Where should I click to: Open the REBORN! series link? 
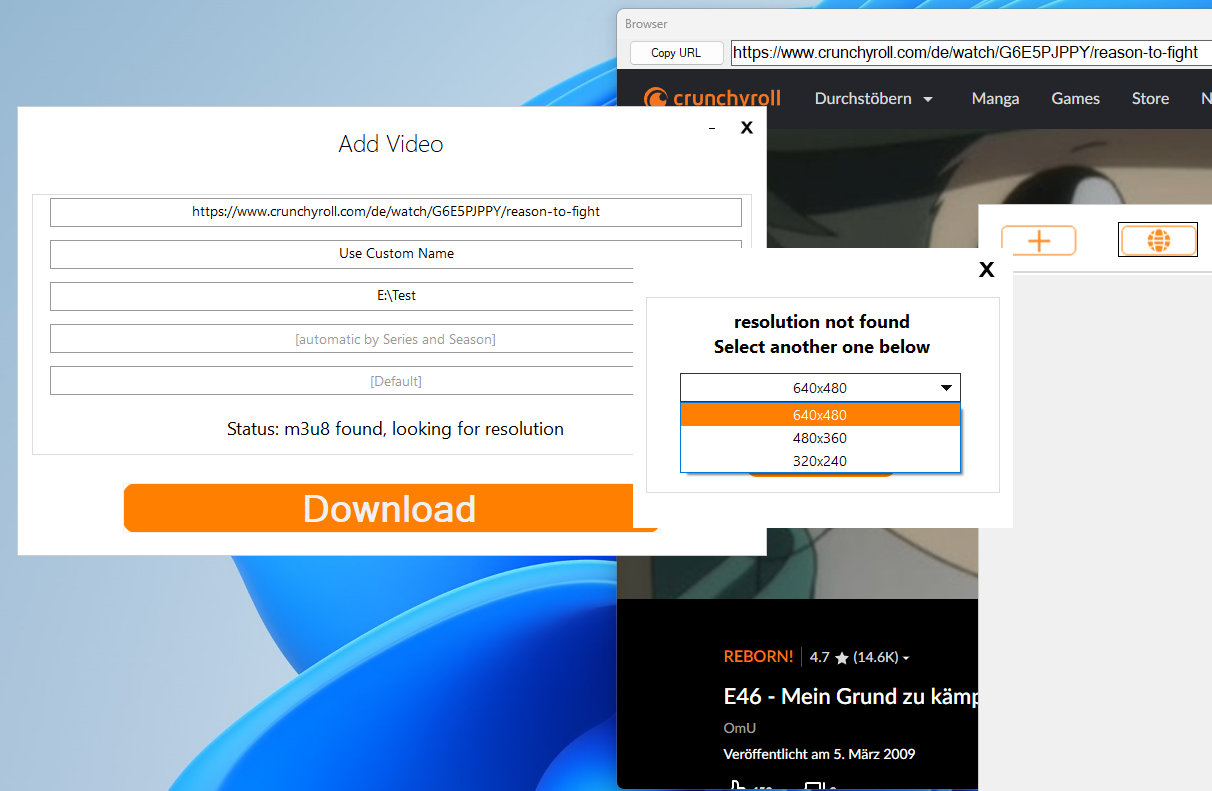(x=758, y=657)
